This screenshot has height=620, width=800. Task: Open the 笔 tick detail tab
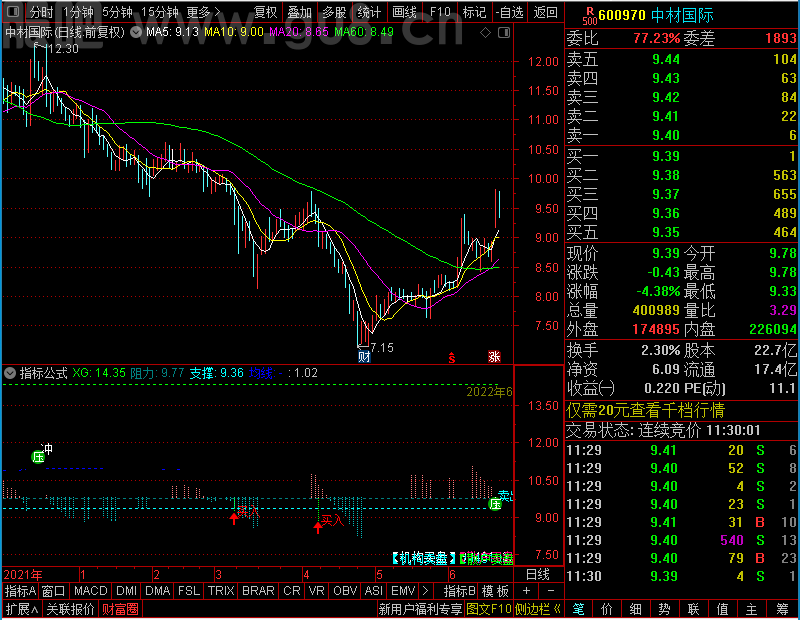pos(579,609)
